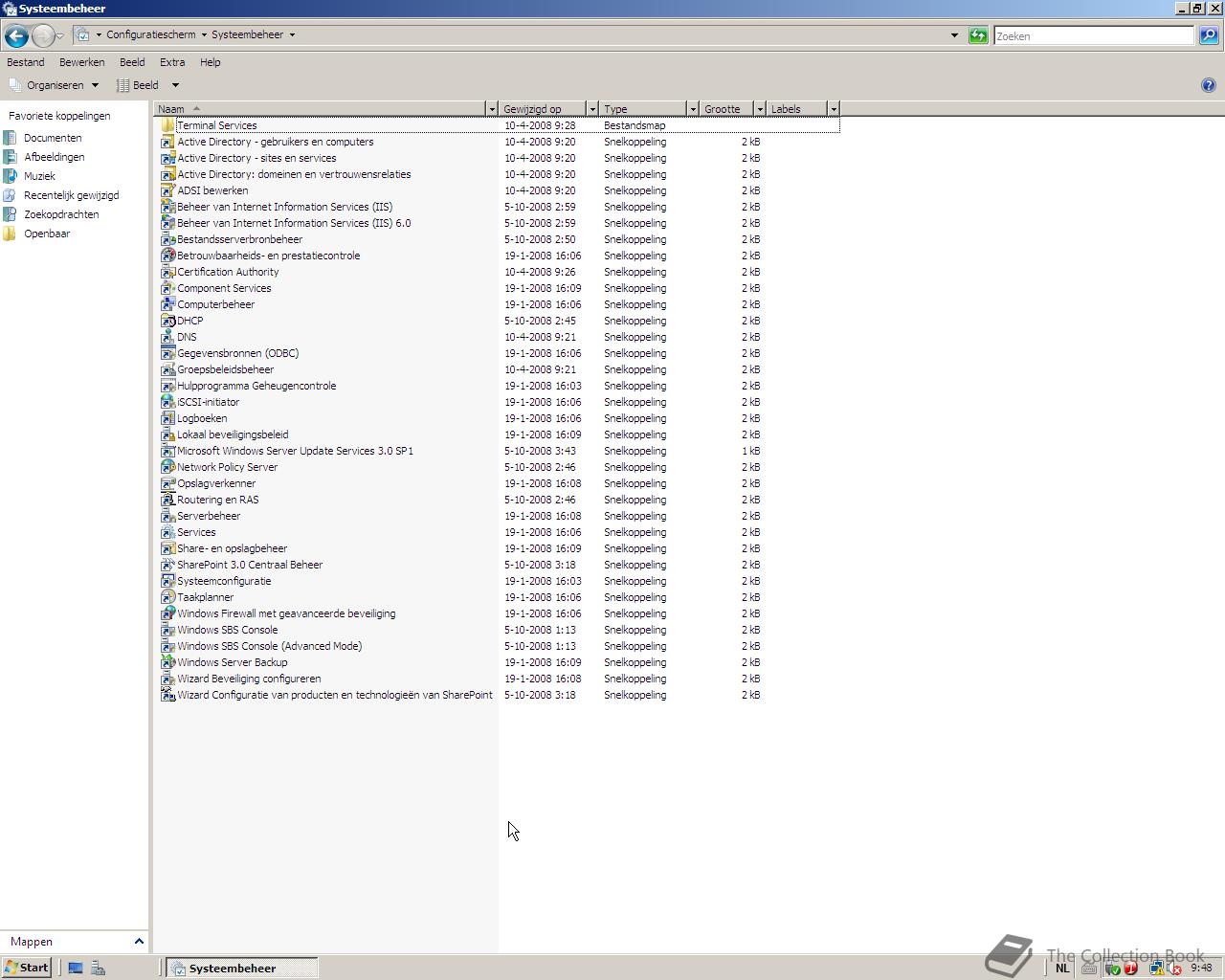Select Active Directory - gebruikers en computers
The image size is (1225, 980).
(x=276, y=142)
